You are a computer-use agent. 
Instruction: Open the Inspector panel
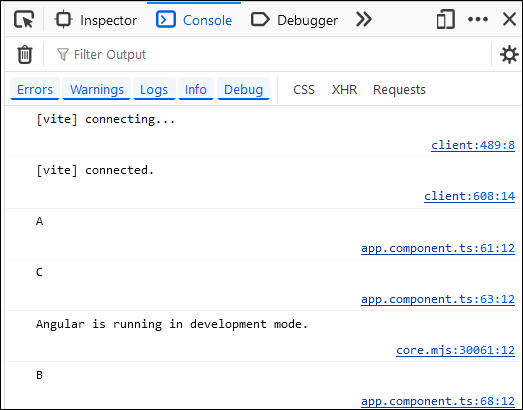[x=96, y=20]
